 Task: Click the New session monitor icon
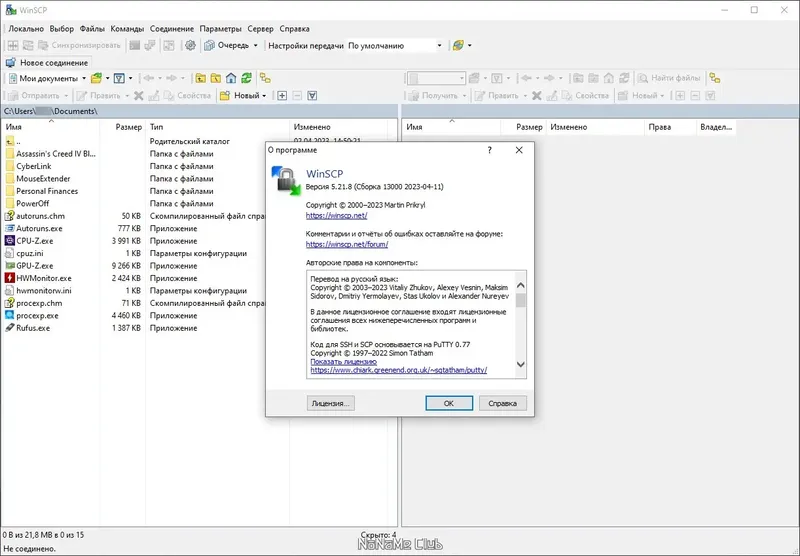(x=11, y=63)
